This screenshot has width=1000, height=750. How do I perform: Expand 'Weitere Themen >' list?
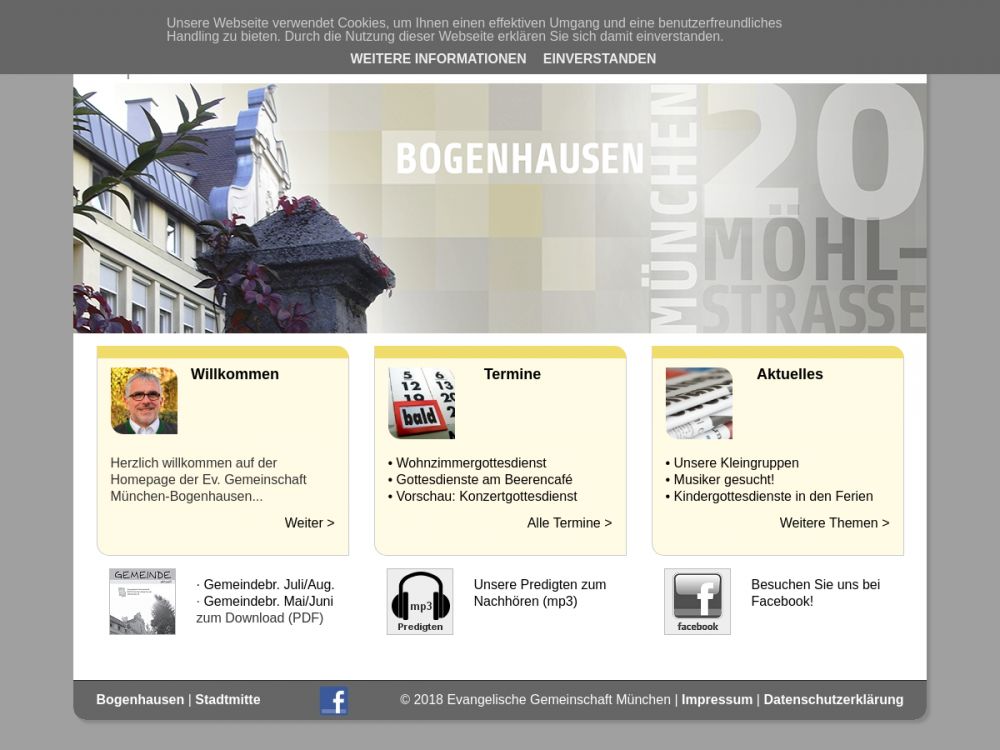tap(834, 523)
